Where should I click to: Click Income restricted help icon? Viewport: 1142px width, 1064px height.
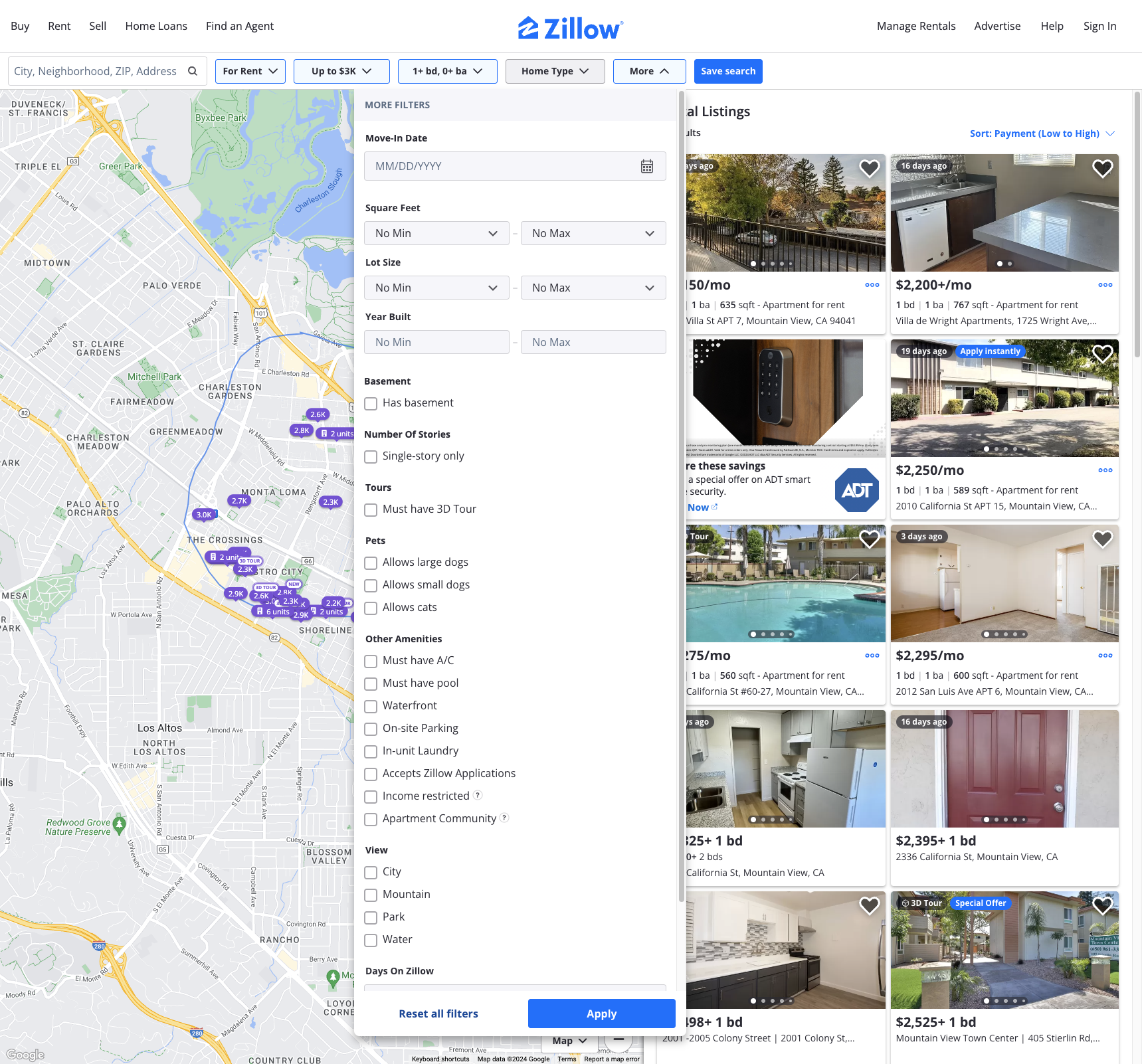[478, 795]
